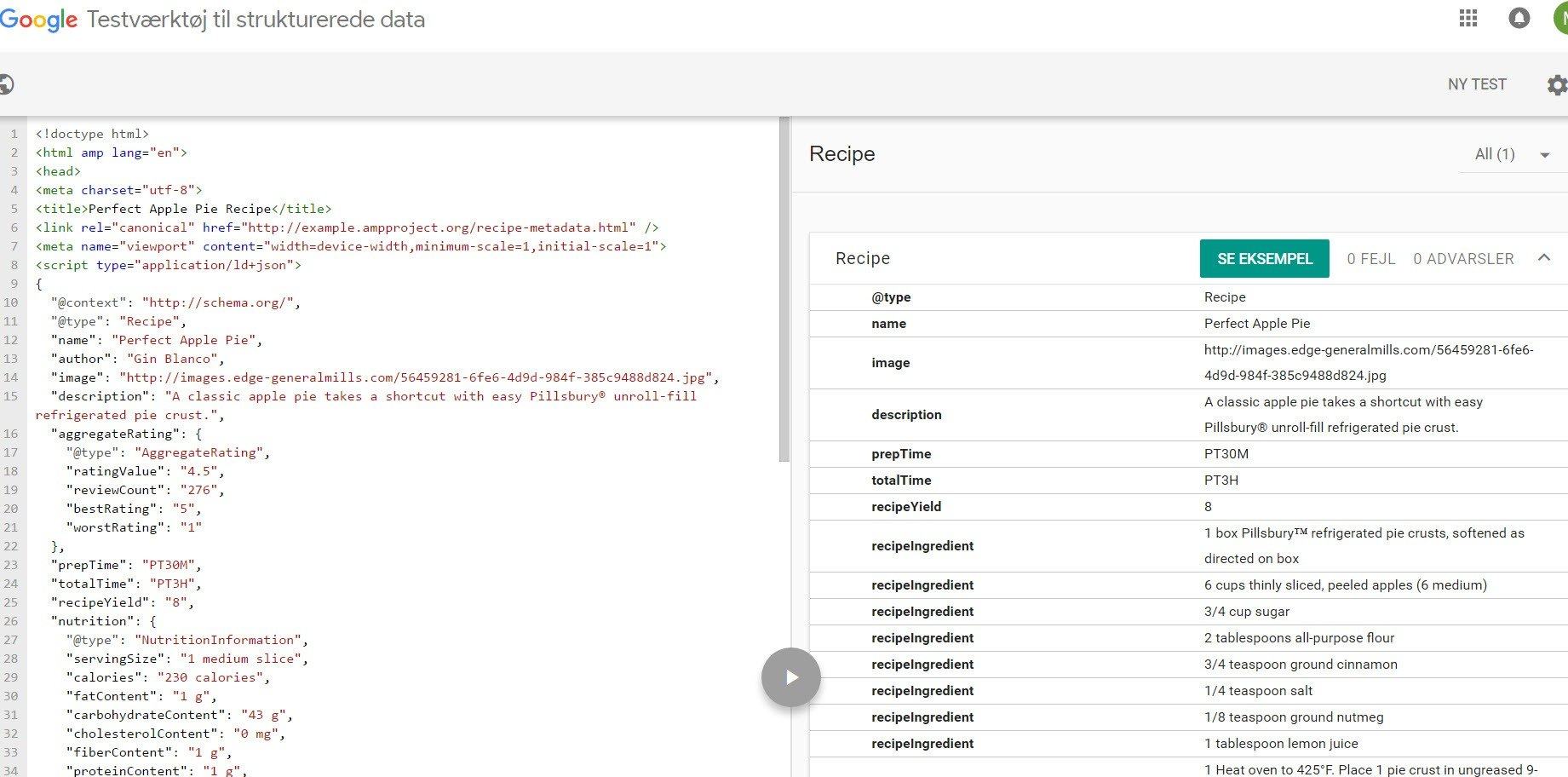Click the "reviewCount": "276" code line
1568x777 pixels.
(145, 490)
